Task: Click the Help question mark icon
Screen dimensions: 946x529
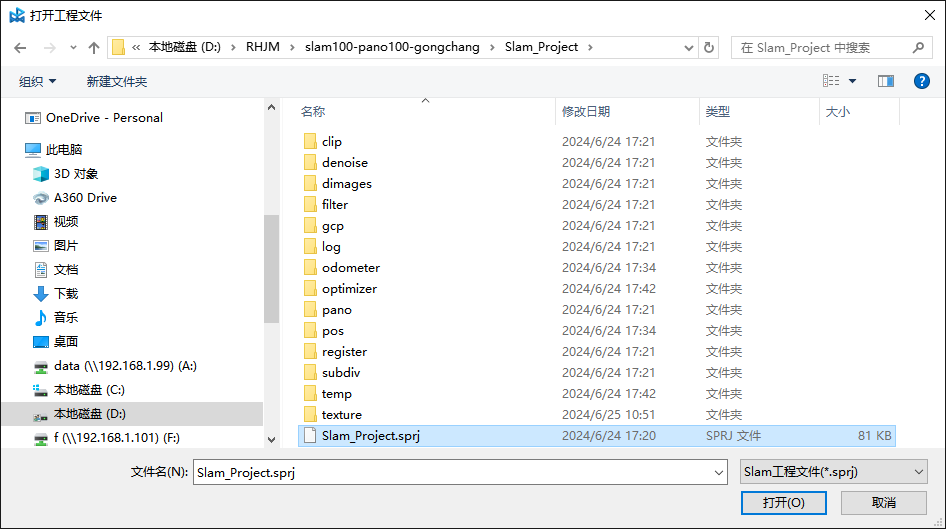Action: (x=921, y=81)
